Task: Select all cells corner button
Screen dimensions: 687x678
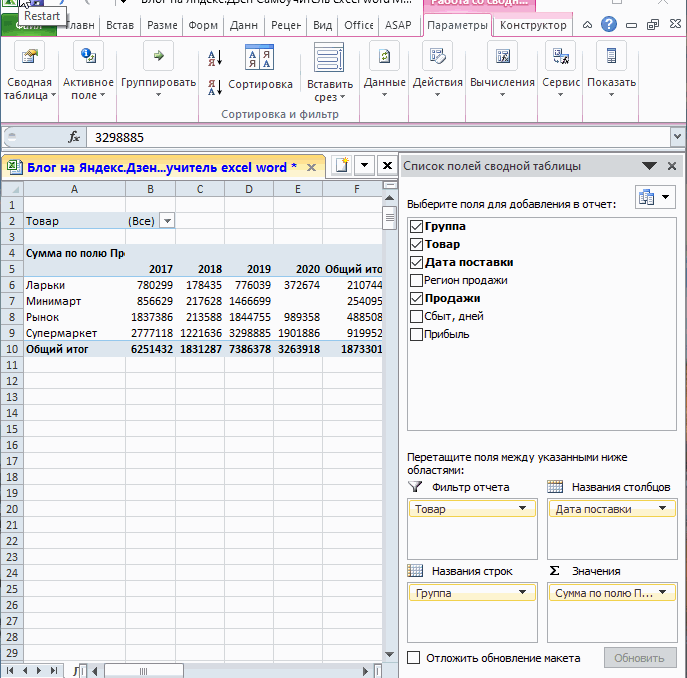Action: 12,189
